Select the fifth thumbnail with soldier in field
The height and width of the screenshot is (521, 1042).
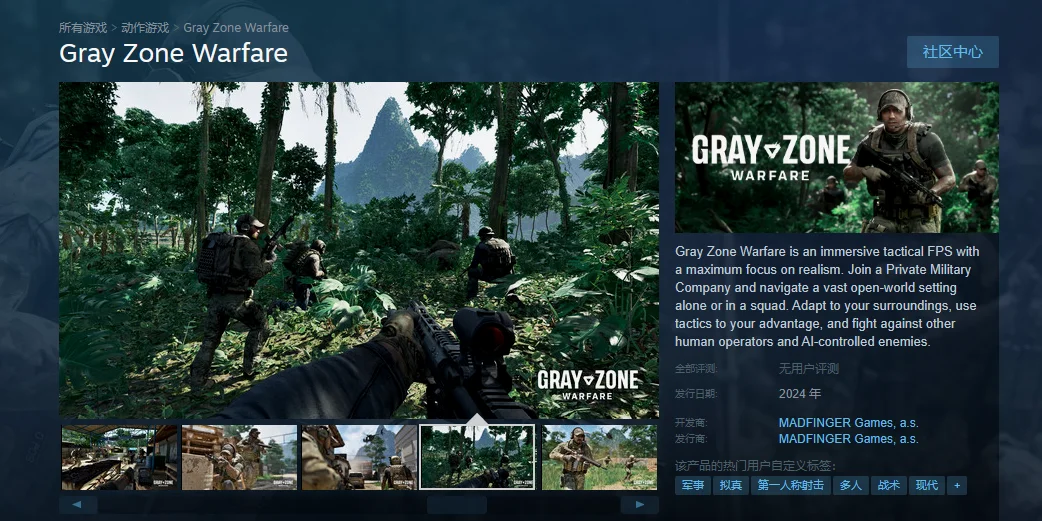pyautogui.click(x=599, y=457)
